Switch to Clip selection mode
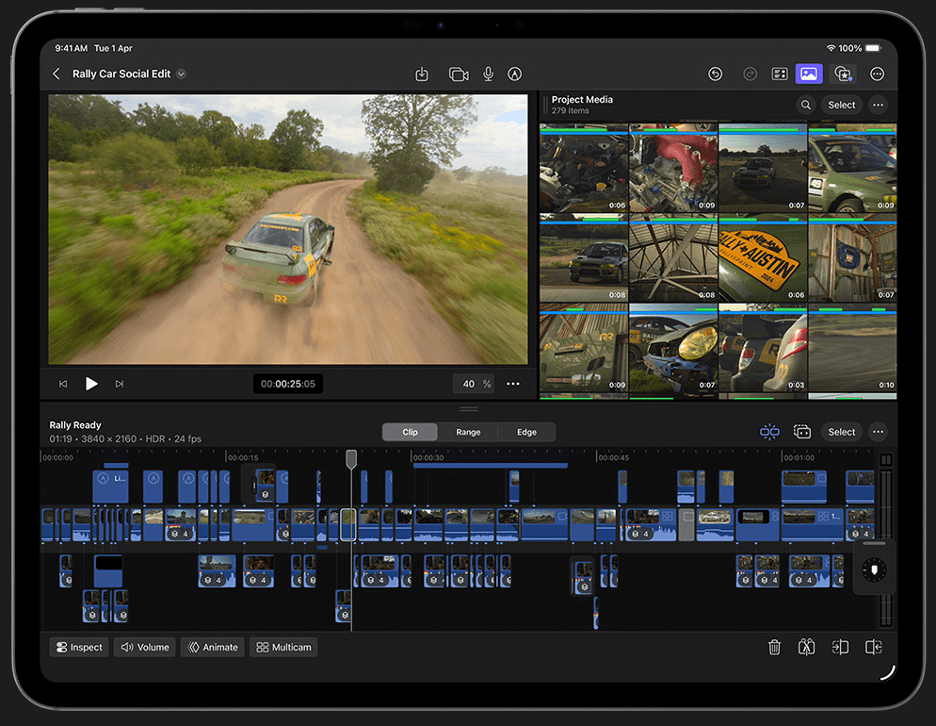Viewport: 936px width, 726px height. 410,432
